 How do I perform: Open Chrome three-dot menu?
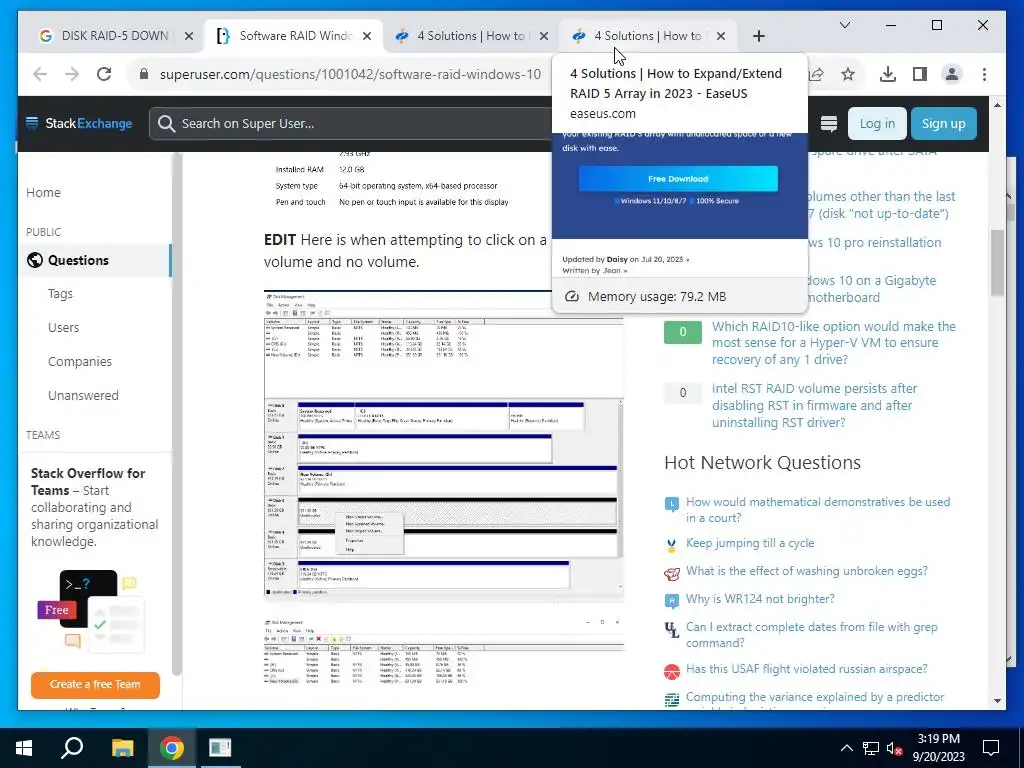[x=984, y=74]
